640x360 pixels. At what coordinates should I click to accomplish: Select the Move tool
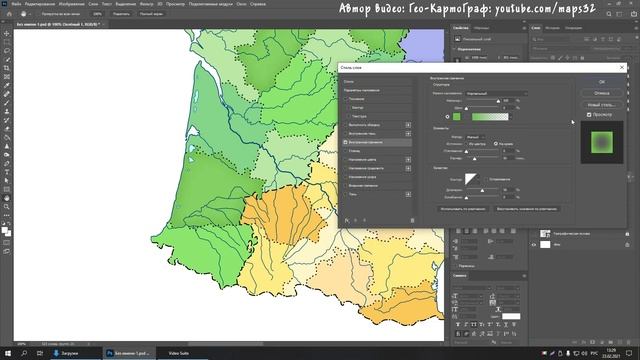pyautogui.click(x=7, y=33)
